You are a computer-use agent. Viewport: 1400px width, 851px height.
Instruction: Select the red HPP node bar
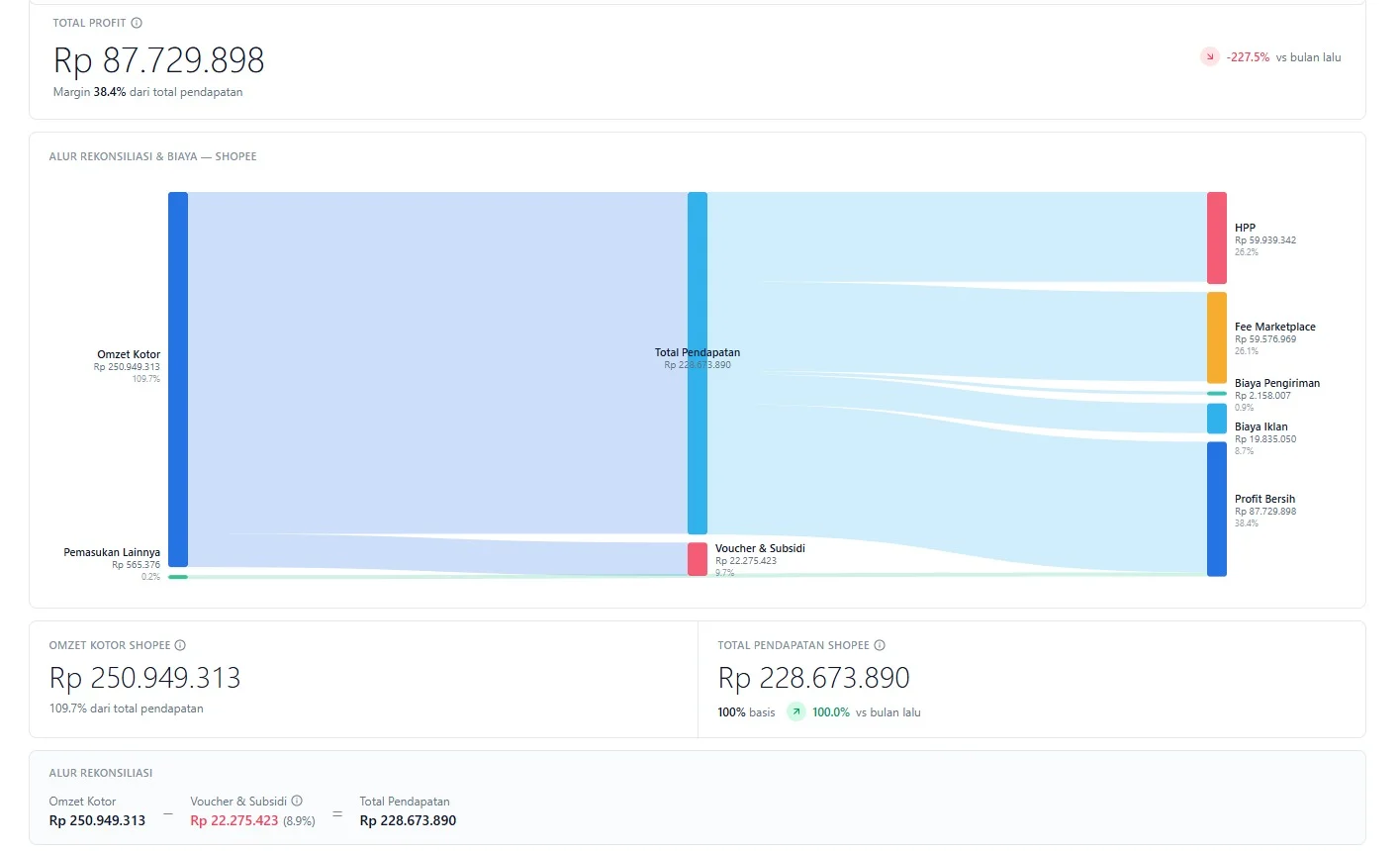pos(1217,237)
